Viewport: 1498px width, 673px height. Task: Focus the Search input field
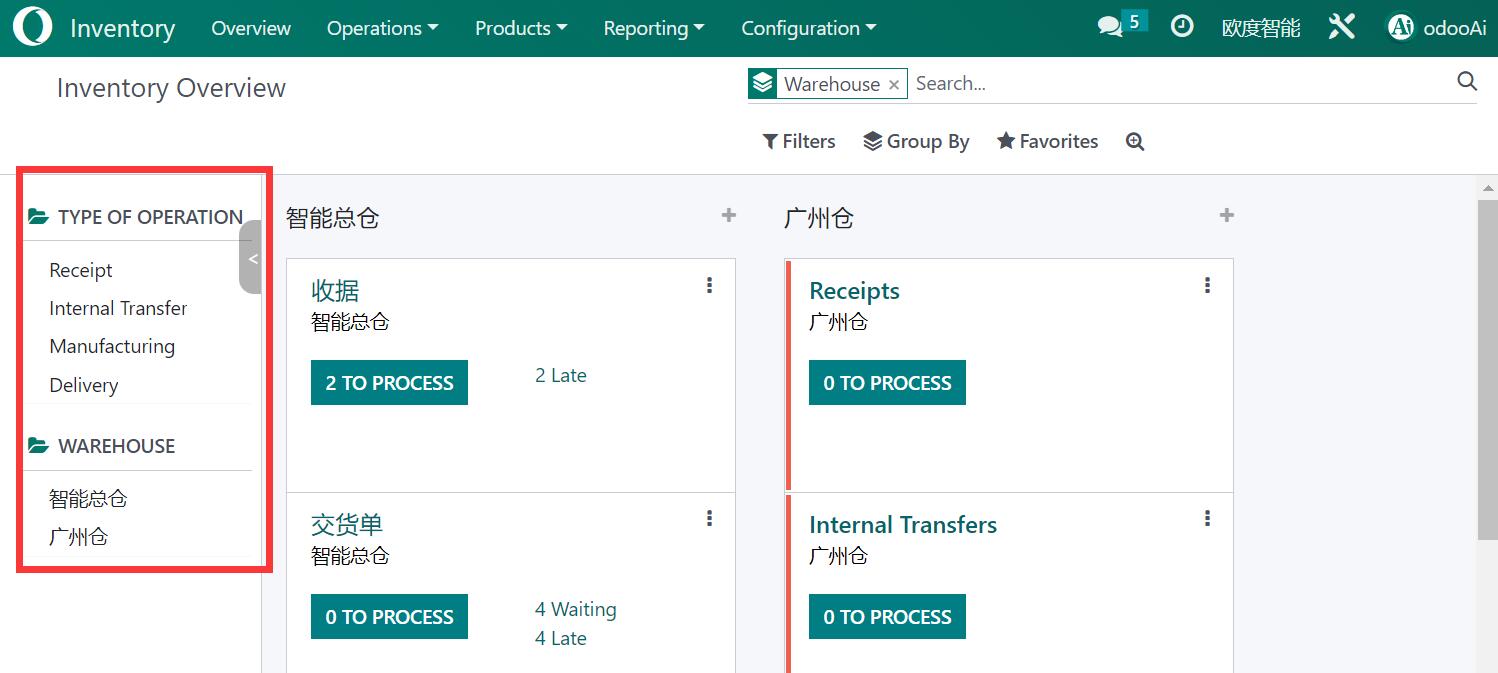1180,84
